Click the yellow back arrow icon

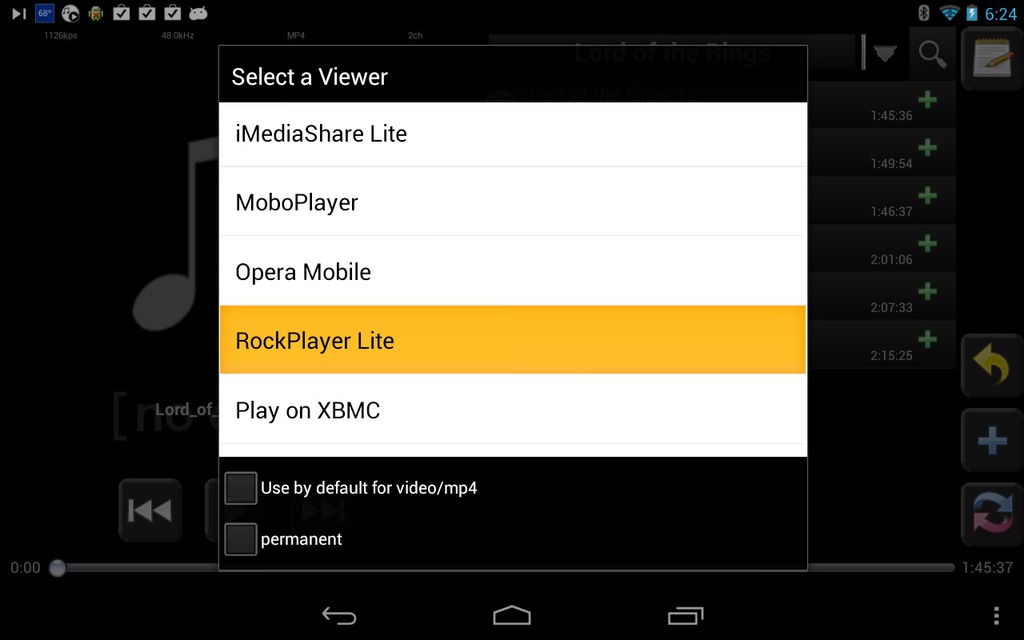point(992,364)
